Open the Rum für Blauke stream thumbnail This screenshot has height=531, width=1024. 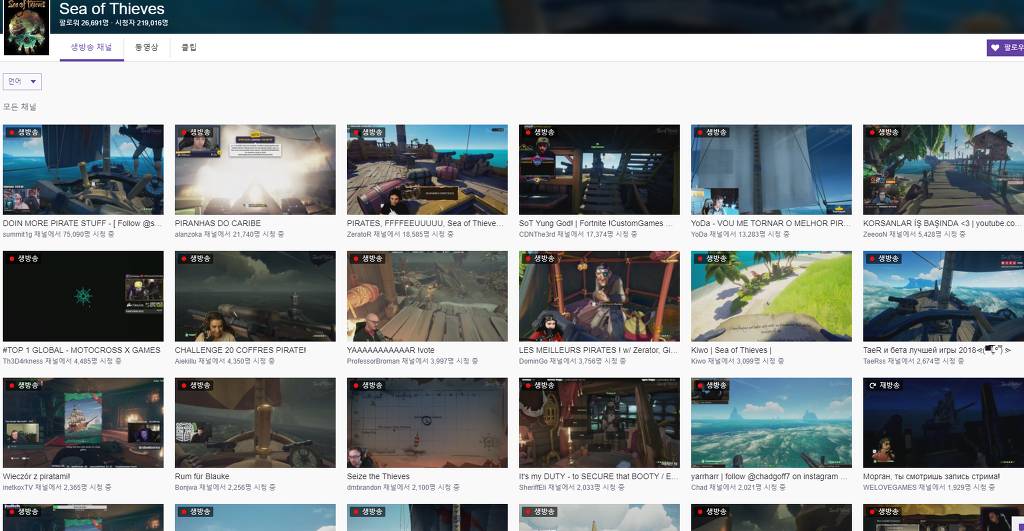coord(255,423)
